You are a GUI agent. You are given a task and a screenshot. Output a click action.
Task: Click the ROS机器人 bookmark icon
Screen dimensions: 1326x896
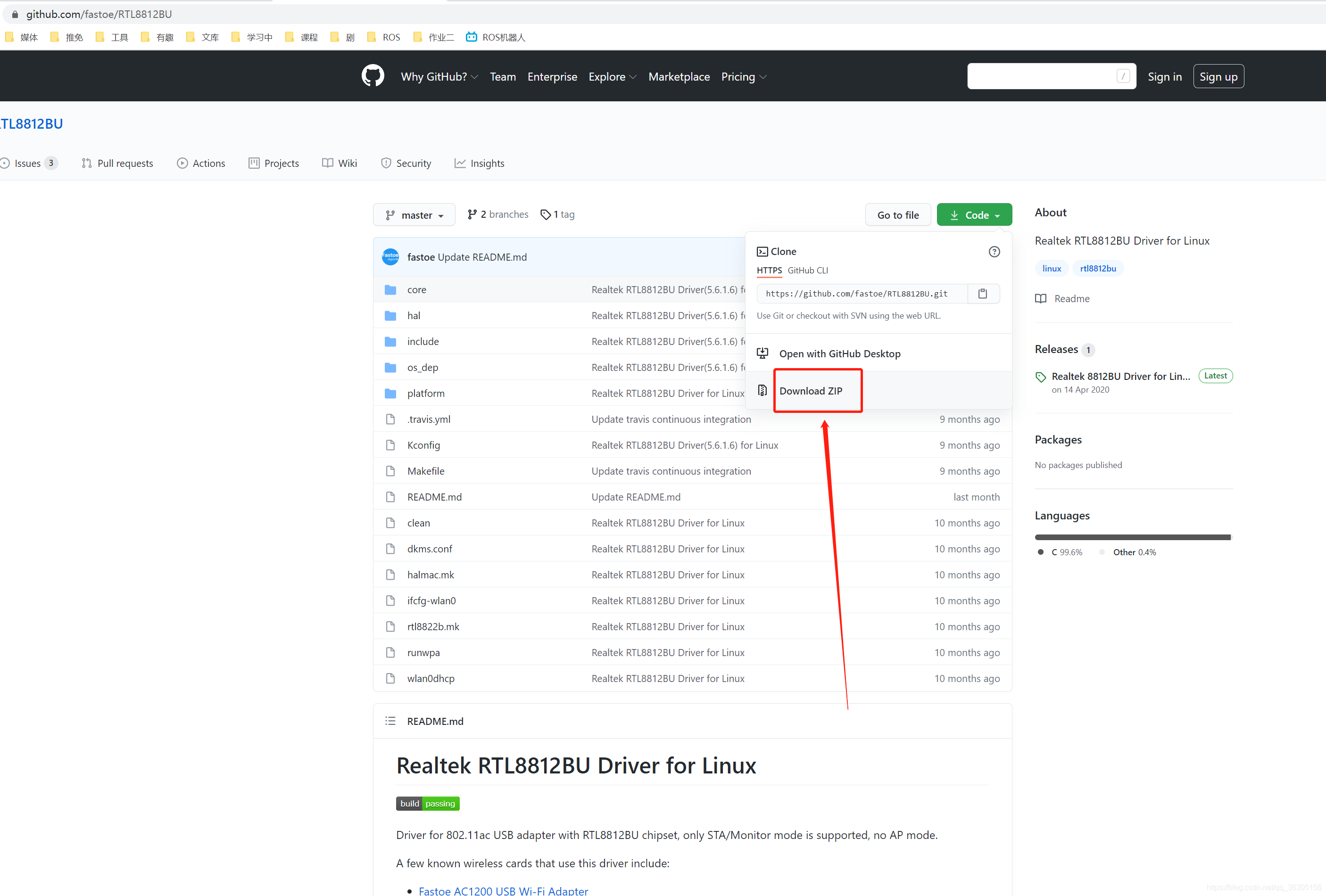point(471,37)
